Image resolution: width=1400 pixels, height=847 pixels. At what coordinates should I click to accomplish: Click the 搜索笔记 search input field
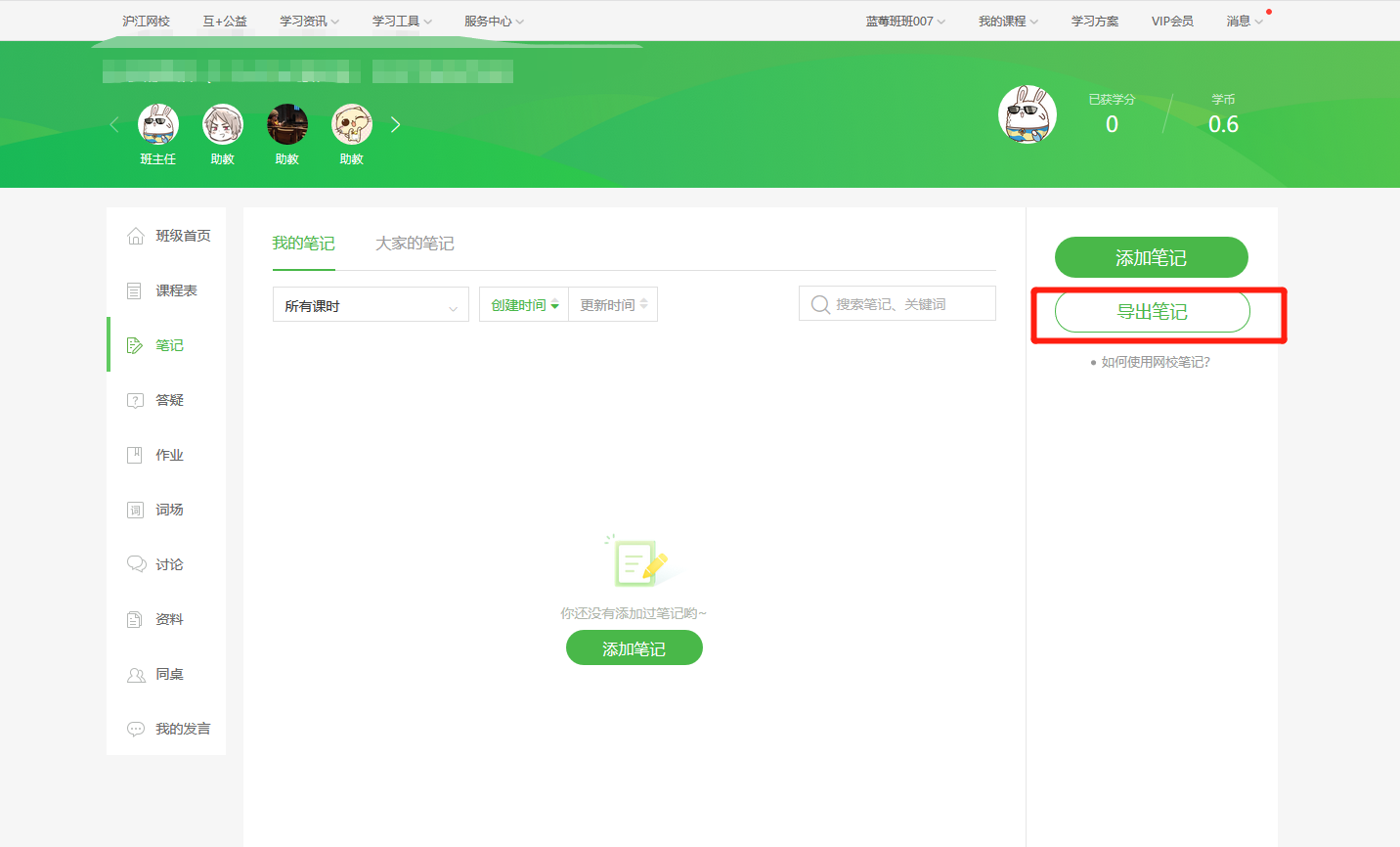pyautogui.click(x=909, y=304)
